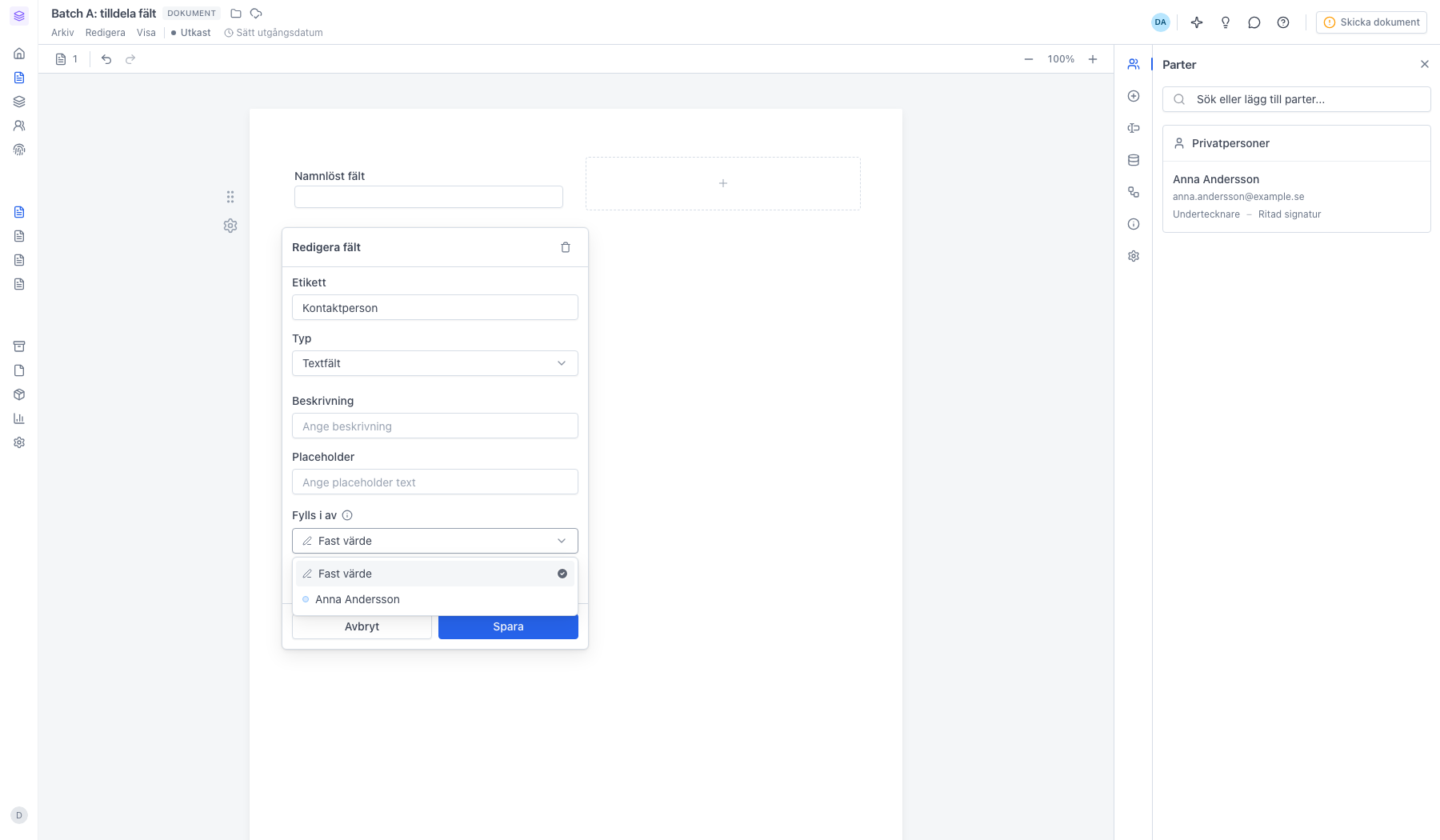Collapse the Fylls i av dropdown
Viewport: 1440px width, 840px height.
435,541
